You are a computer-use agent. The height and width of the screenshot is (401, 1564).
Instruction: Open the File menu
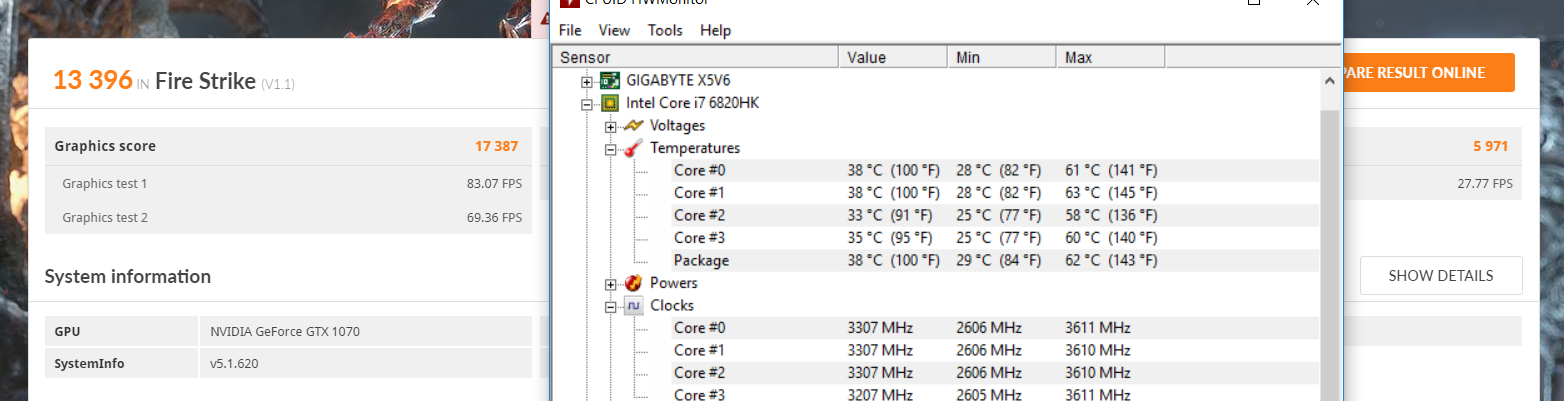pos(570,30)
